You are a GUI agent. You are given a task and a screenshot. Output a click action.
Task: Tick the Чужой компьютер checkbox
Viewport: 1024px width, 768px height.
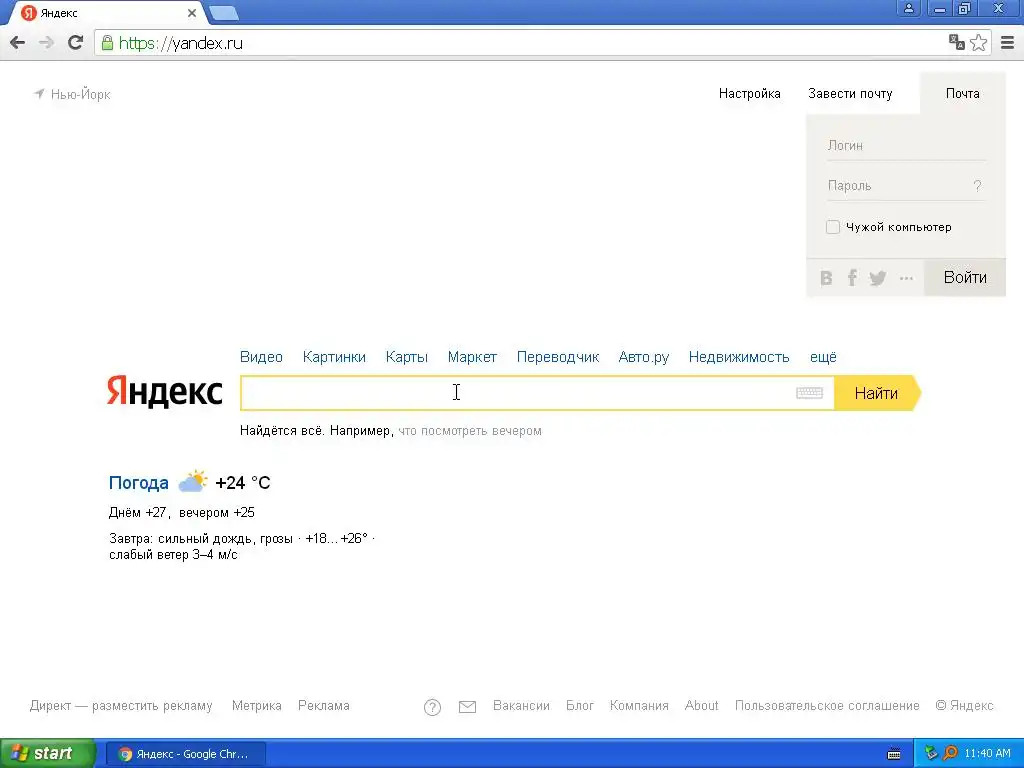(x=833, y=227)
